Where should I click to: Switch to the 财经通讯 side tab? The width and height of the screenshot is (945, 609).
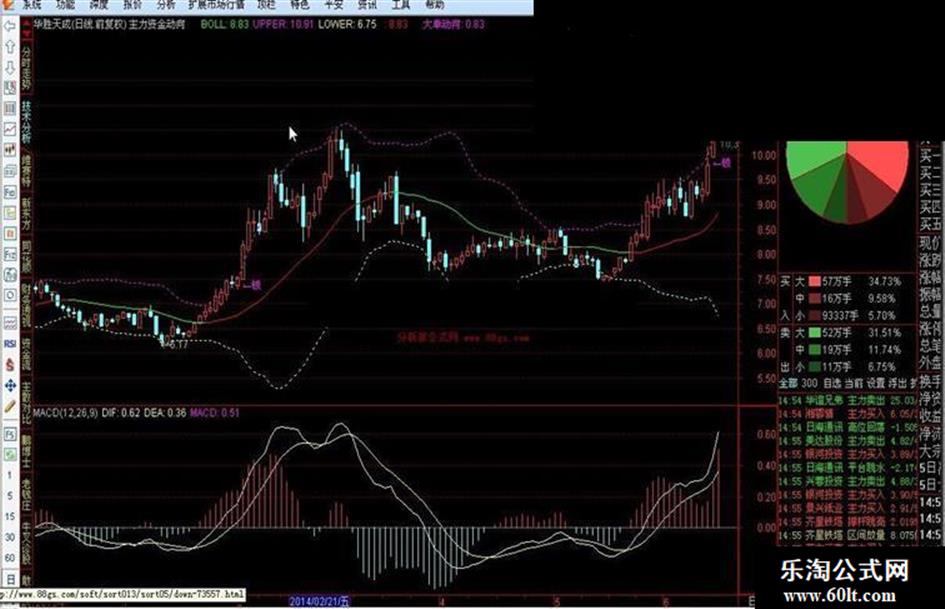click(27, 305)
